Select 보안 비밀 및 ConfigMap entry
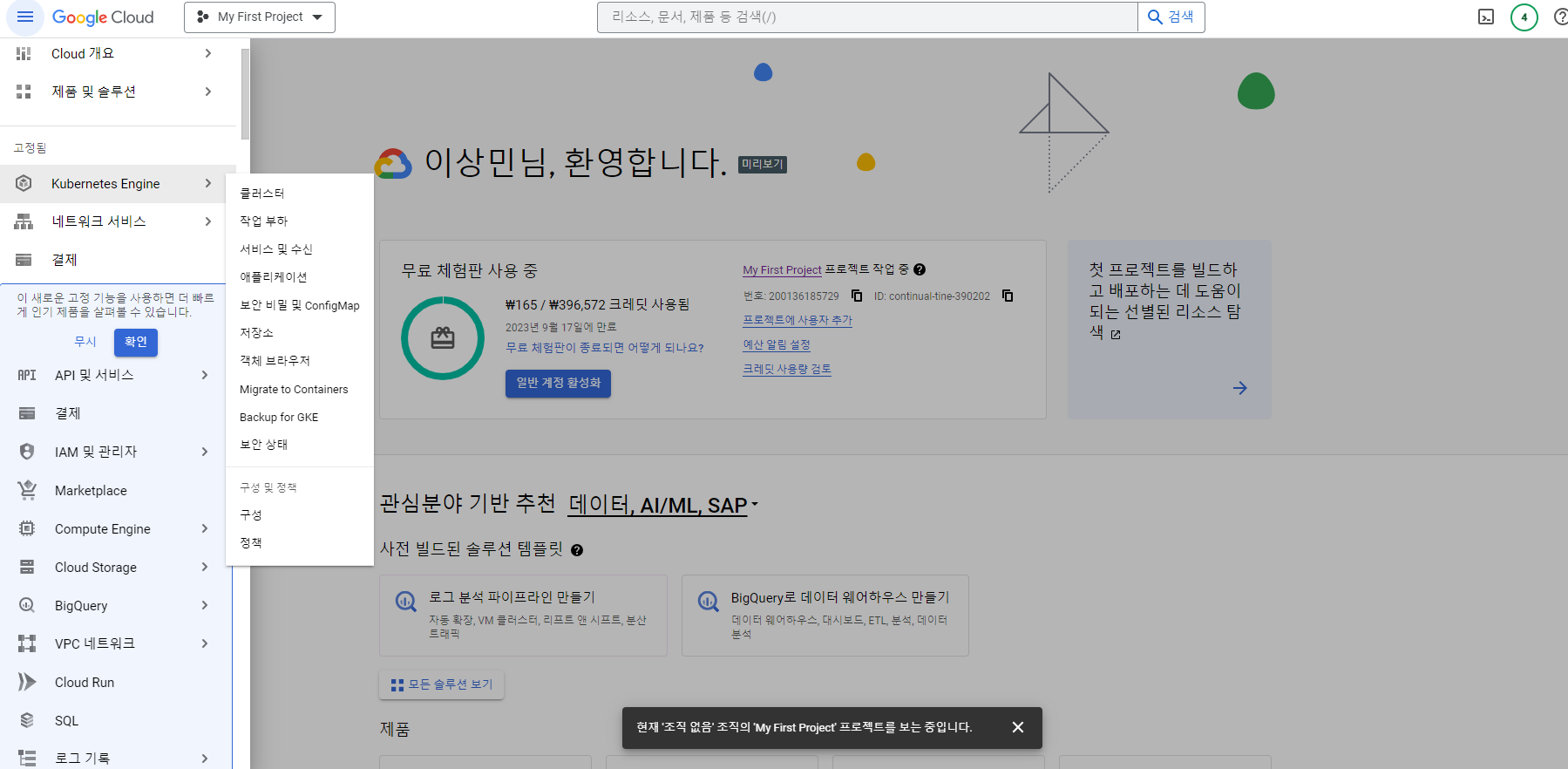1568x769 pixels. [300, 305]
